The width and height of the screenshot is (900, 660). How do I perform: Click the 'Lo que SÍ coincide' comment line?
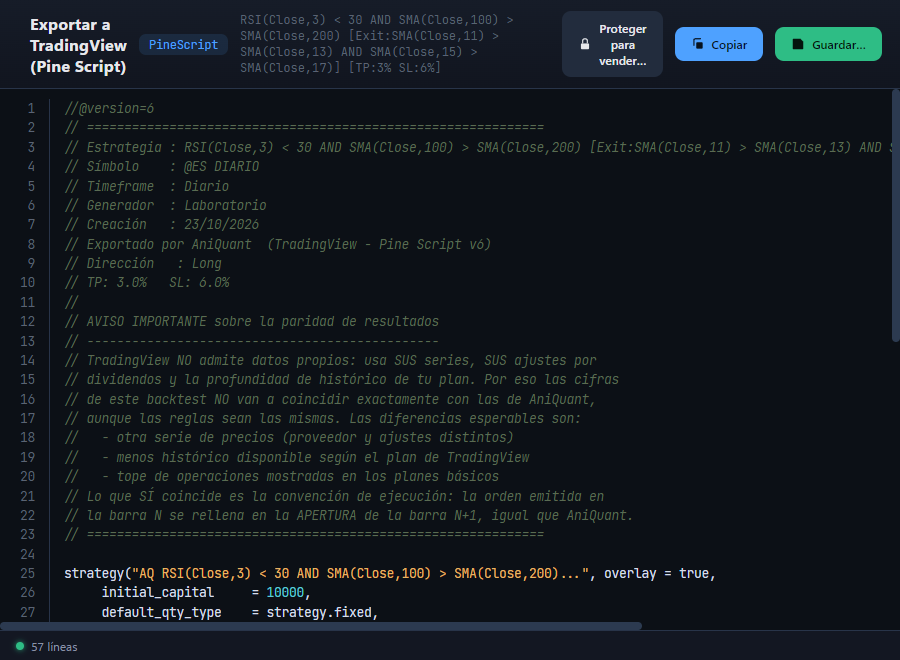[334, 496]
